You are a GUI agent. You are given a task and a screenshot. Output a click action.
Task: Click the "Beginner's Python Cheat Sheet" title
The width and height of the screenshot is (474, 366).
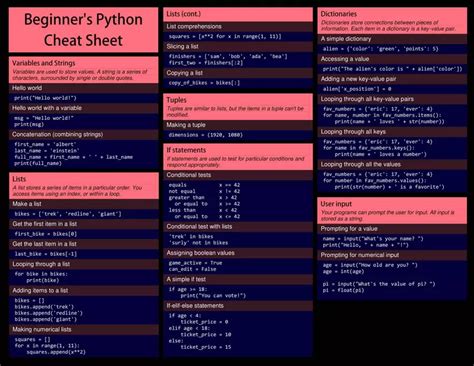point(83,30)
